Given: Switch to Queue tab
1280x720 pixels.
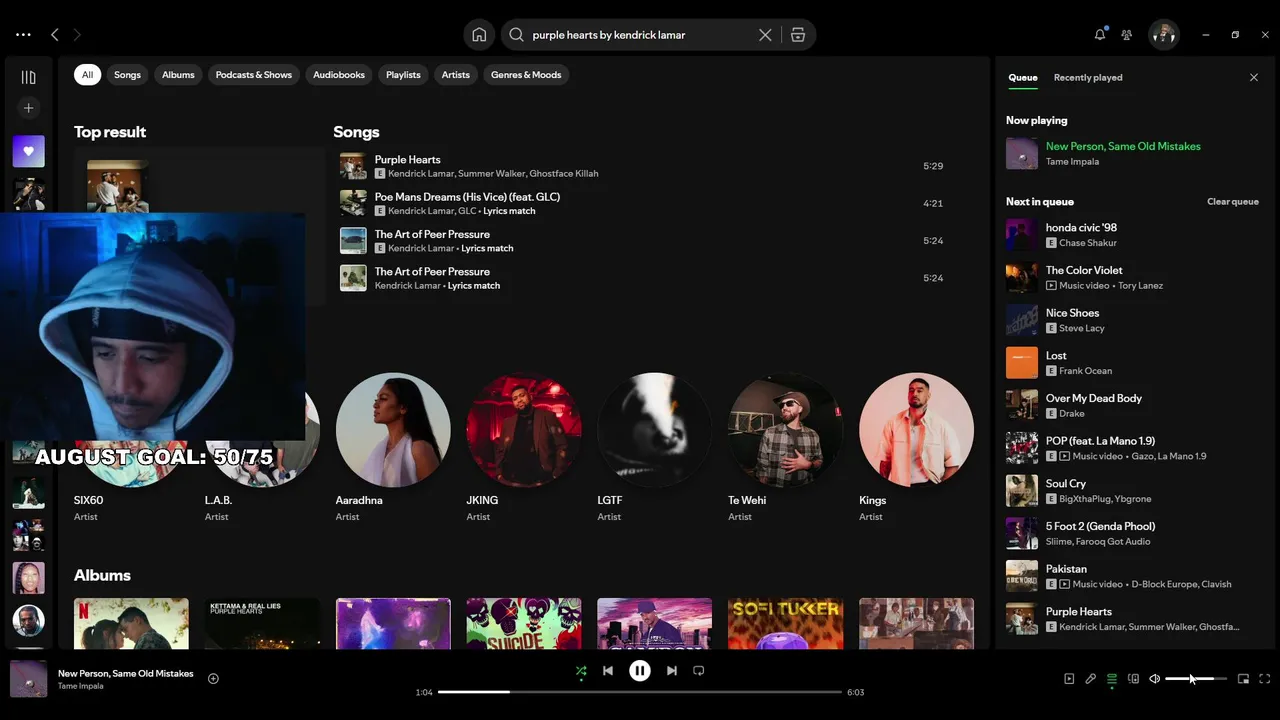Looking at the screenshot, I should pos(1022,77).
